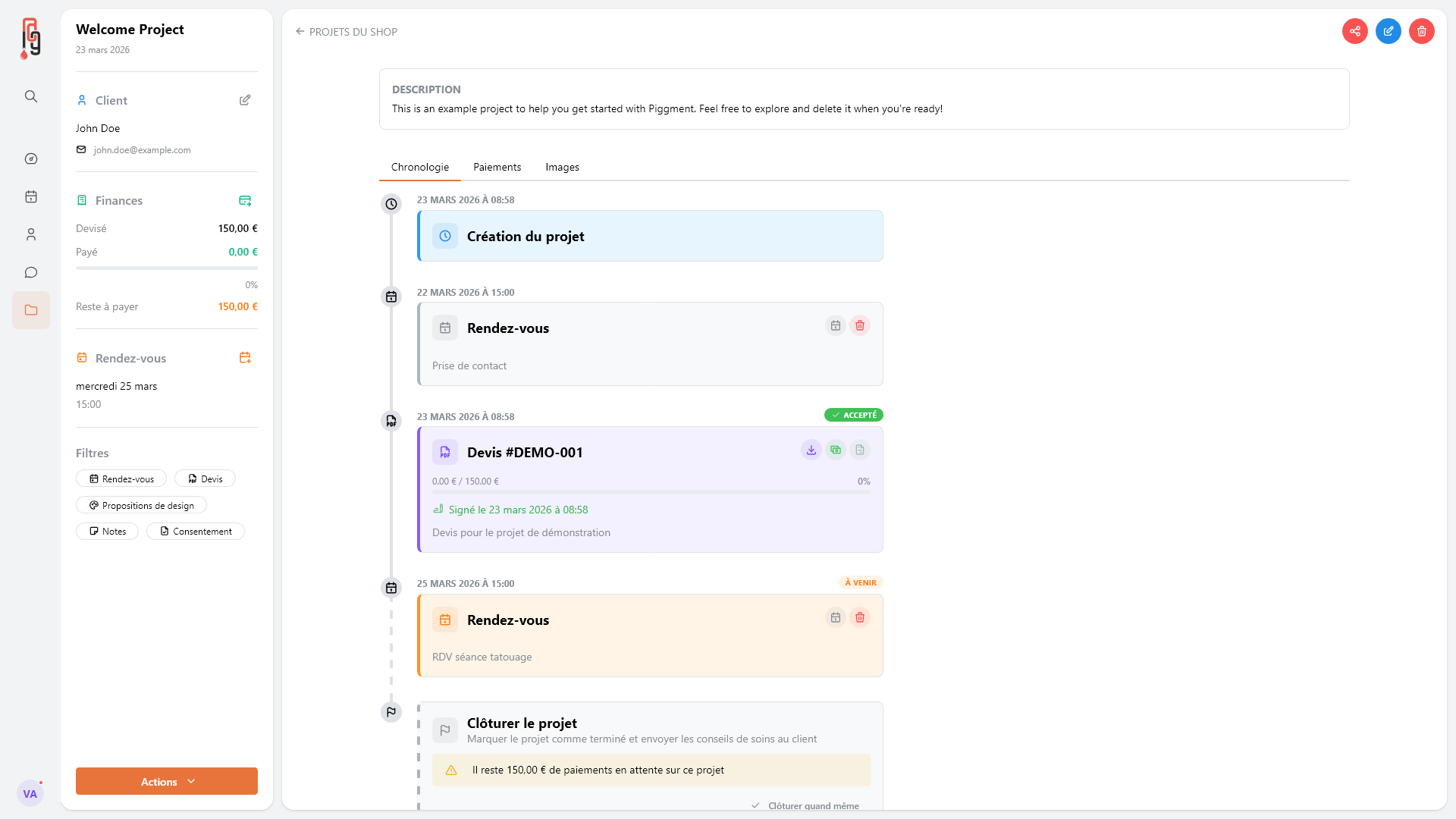This screenshot has width=1456, height=819.
Task: Toggle the Rendez-vous filter chip
Action: click(x=121, y=479)
